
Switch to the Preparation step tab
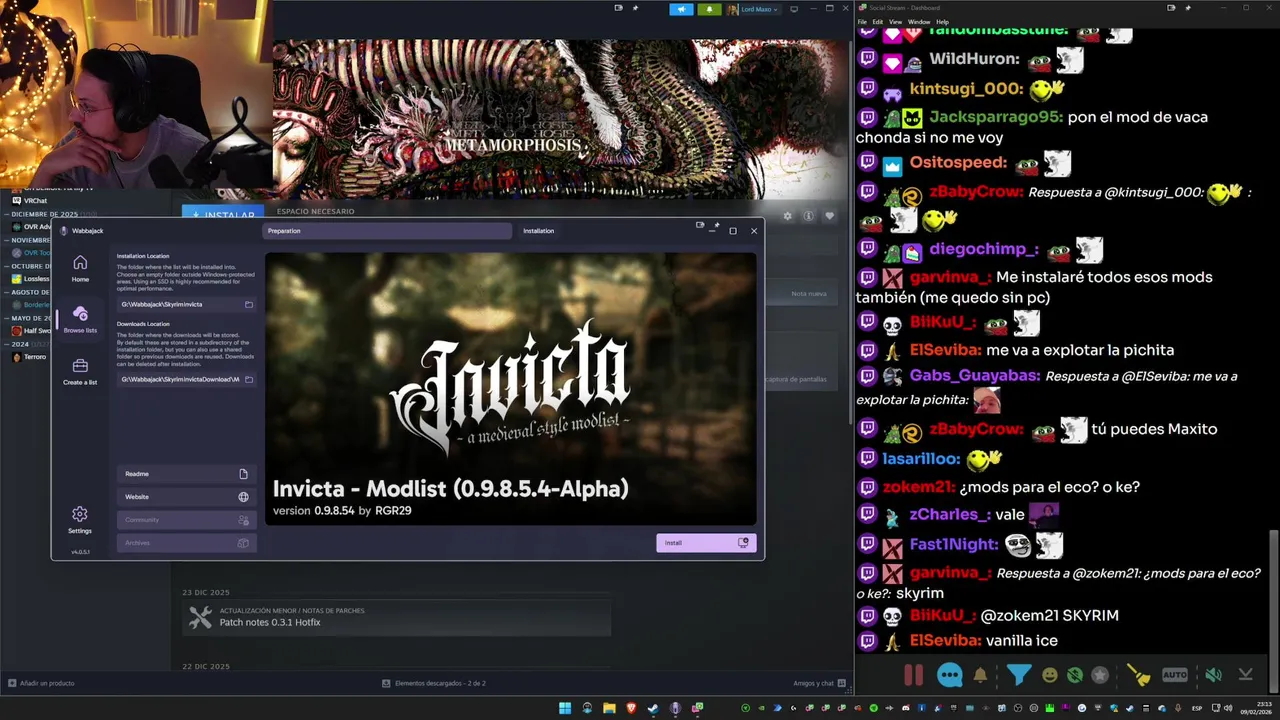click(388, 231)
